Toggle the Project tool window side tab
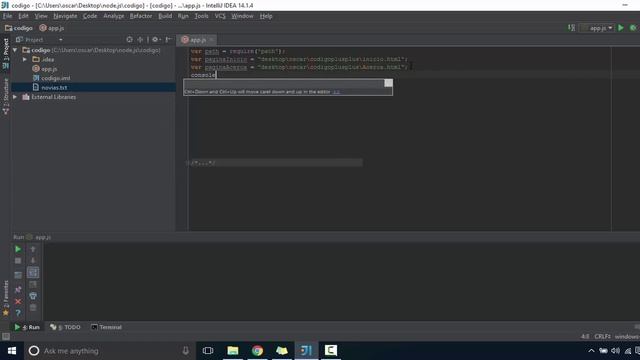Image resolution: width=640 pixels, height=360 pixels. coord(6,53)
